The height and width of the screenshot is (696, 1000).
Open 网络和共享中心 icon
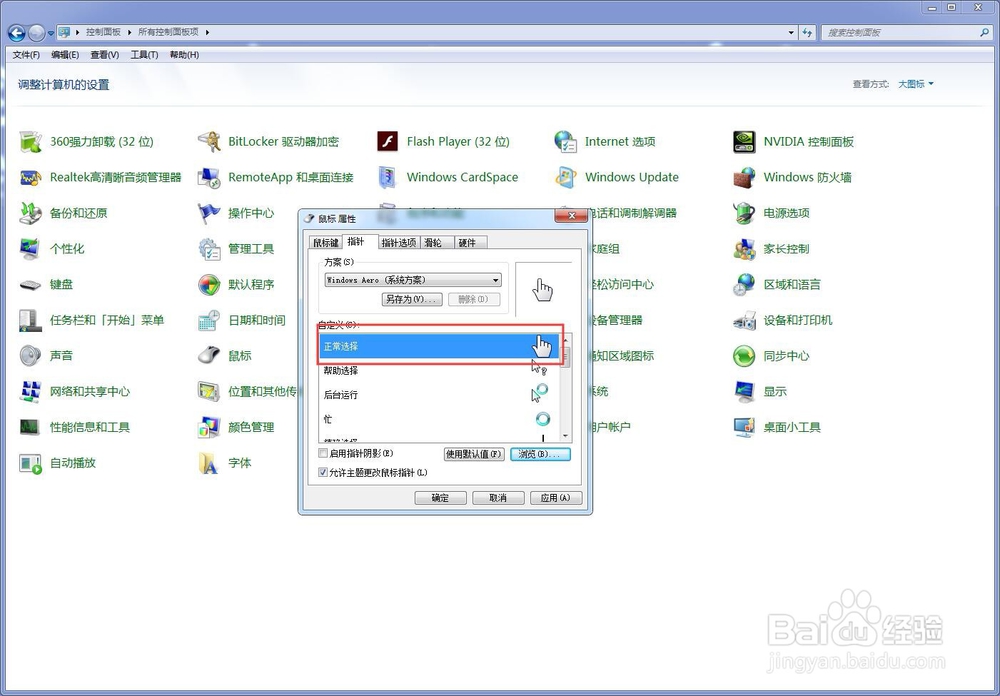coord(30,392)
